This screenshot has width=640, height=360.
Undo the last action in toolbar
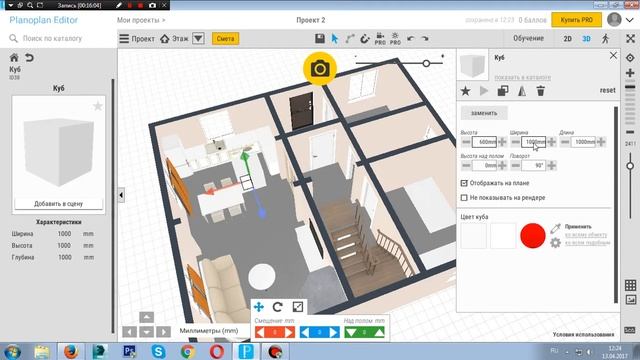click(x=411, y=38)
